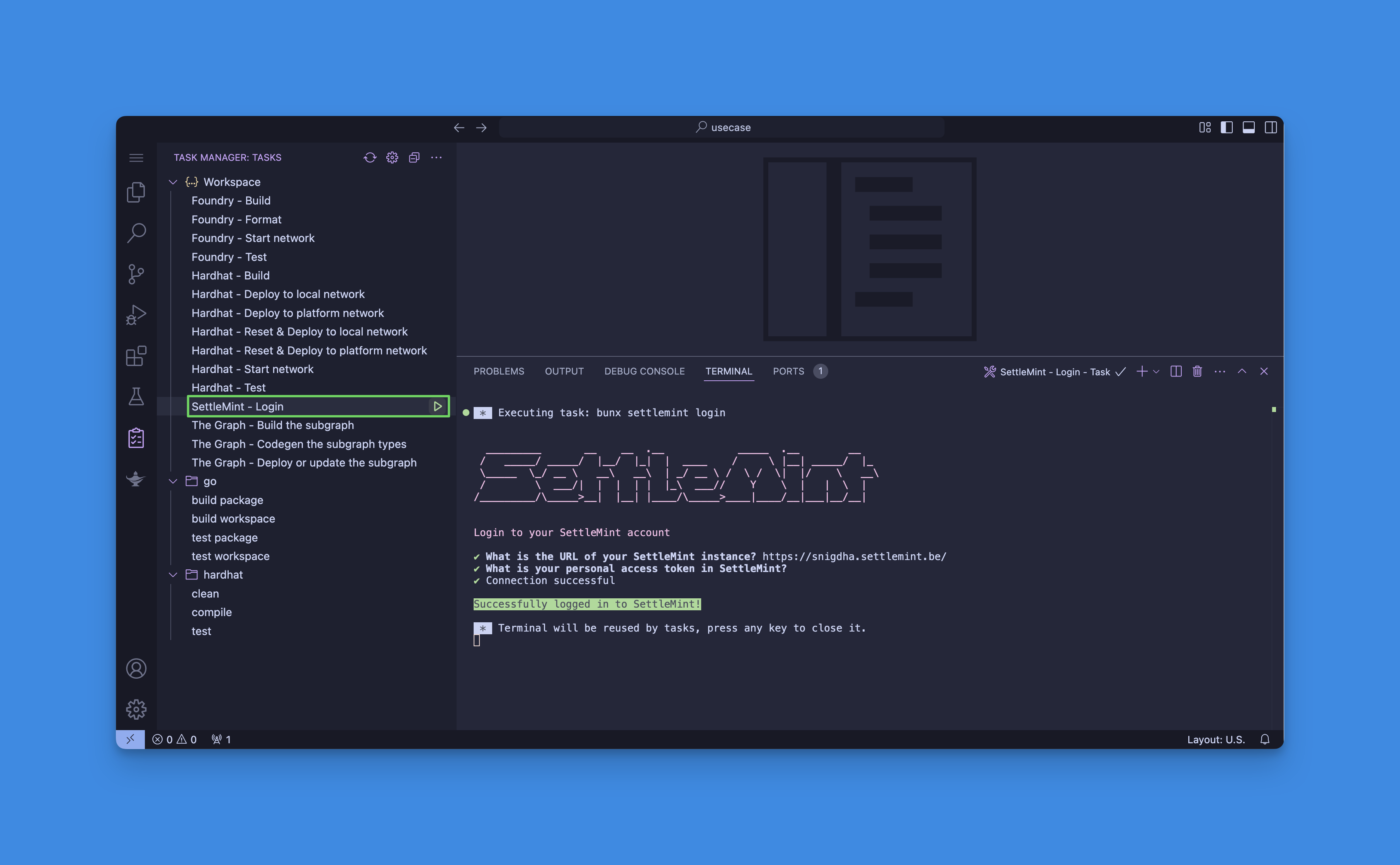Toggle maximize terminal panel icon
The height and width of the screenshot is (865, 1400).
1244,371
